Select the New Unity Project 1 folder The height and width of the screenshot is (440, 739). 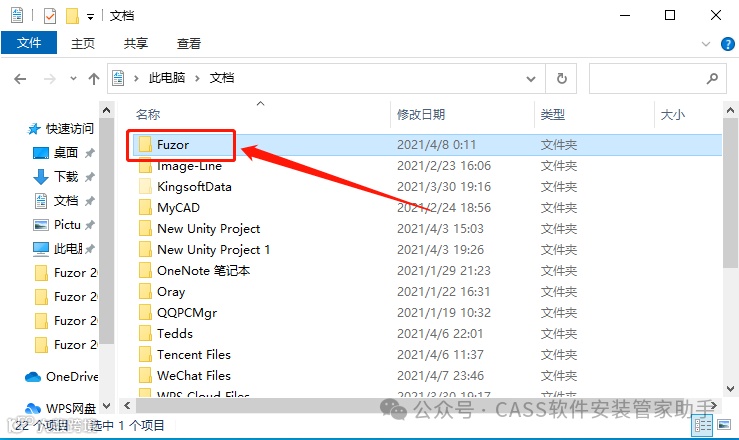(x=213, y=250)
